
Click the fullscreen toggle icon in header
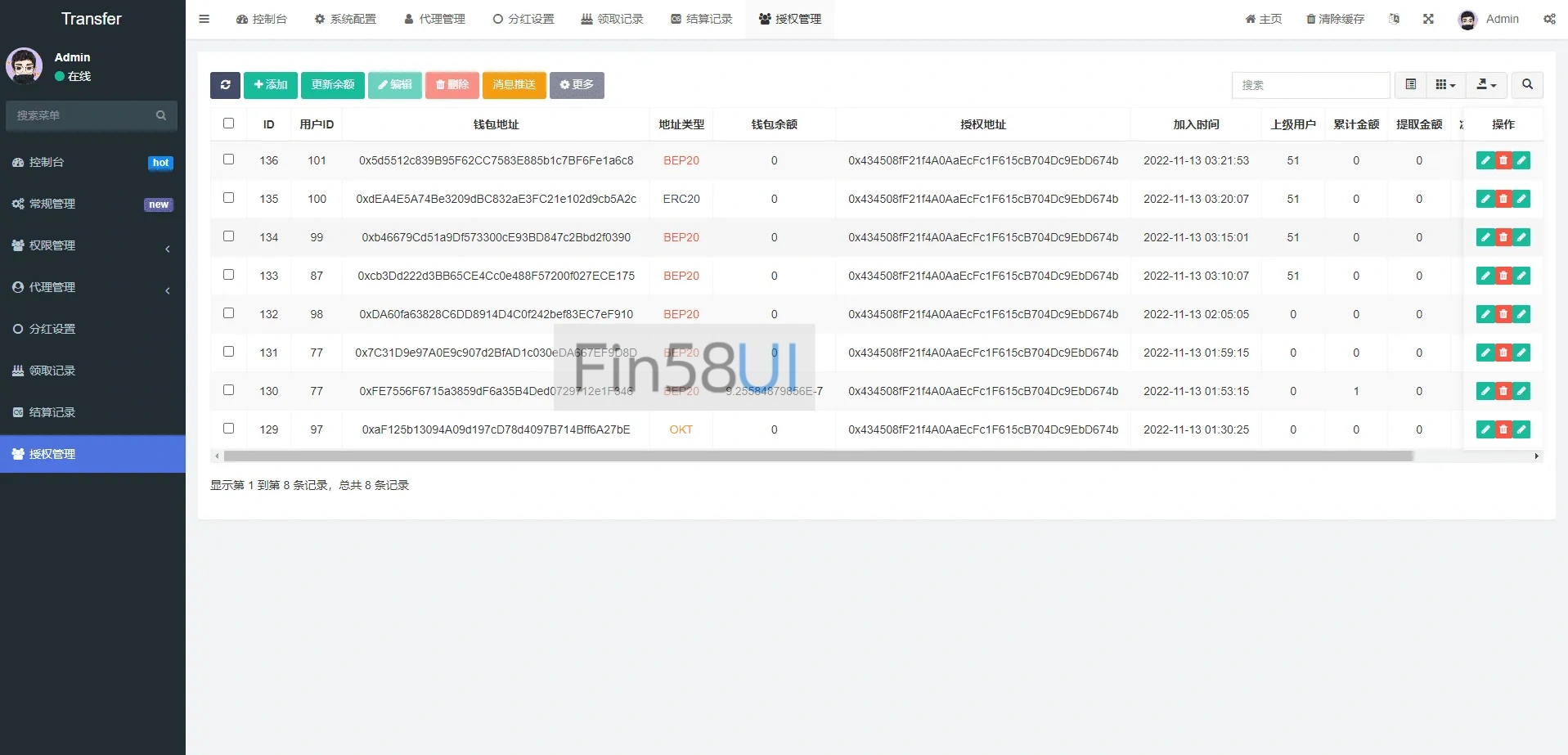1428,19
